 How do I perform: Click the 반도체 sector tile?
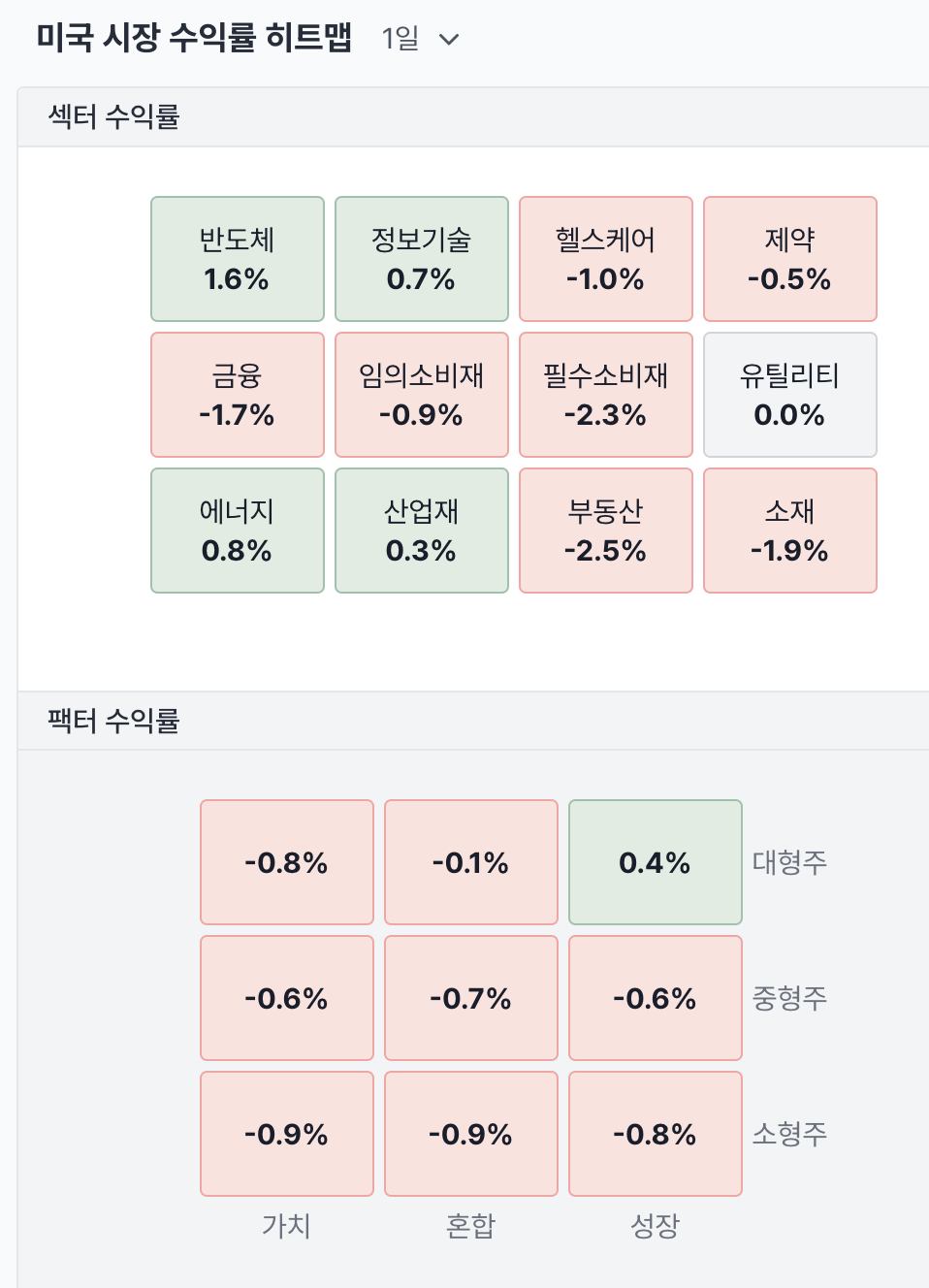point(238,259)
